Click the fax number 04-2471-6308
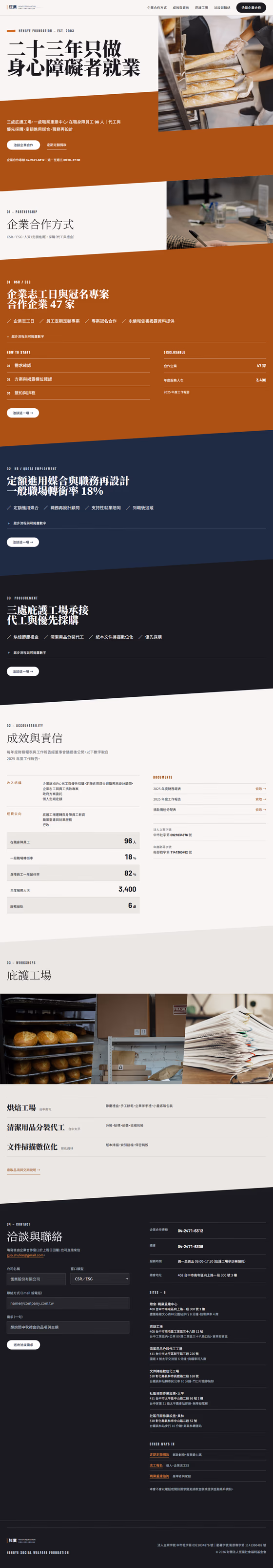The image size is (273, 1568). pyautogui.click(x=190, y=1246)
